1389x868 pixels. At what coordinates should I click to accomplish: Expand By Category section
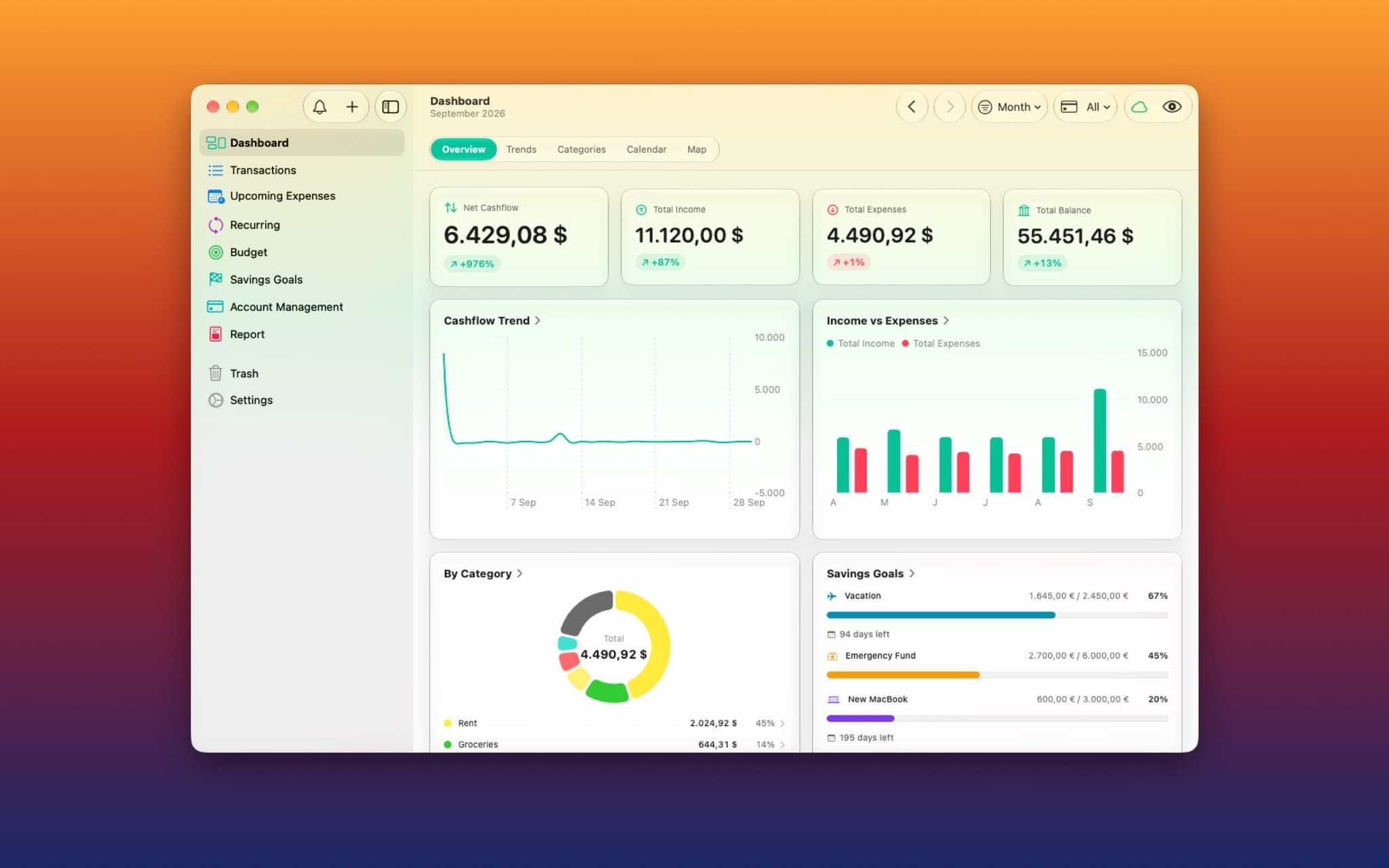click(483, 574)
